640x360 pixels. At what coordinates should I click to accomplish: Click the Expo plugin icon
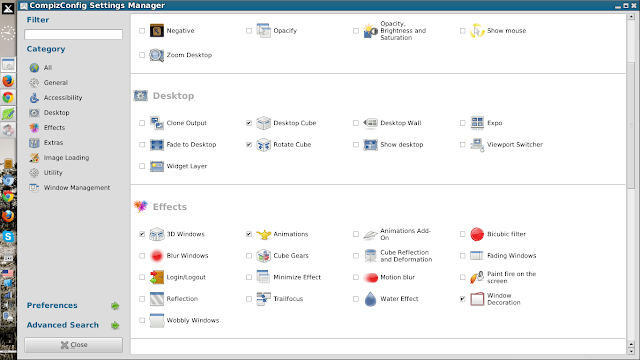[x=477, y=123]
